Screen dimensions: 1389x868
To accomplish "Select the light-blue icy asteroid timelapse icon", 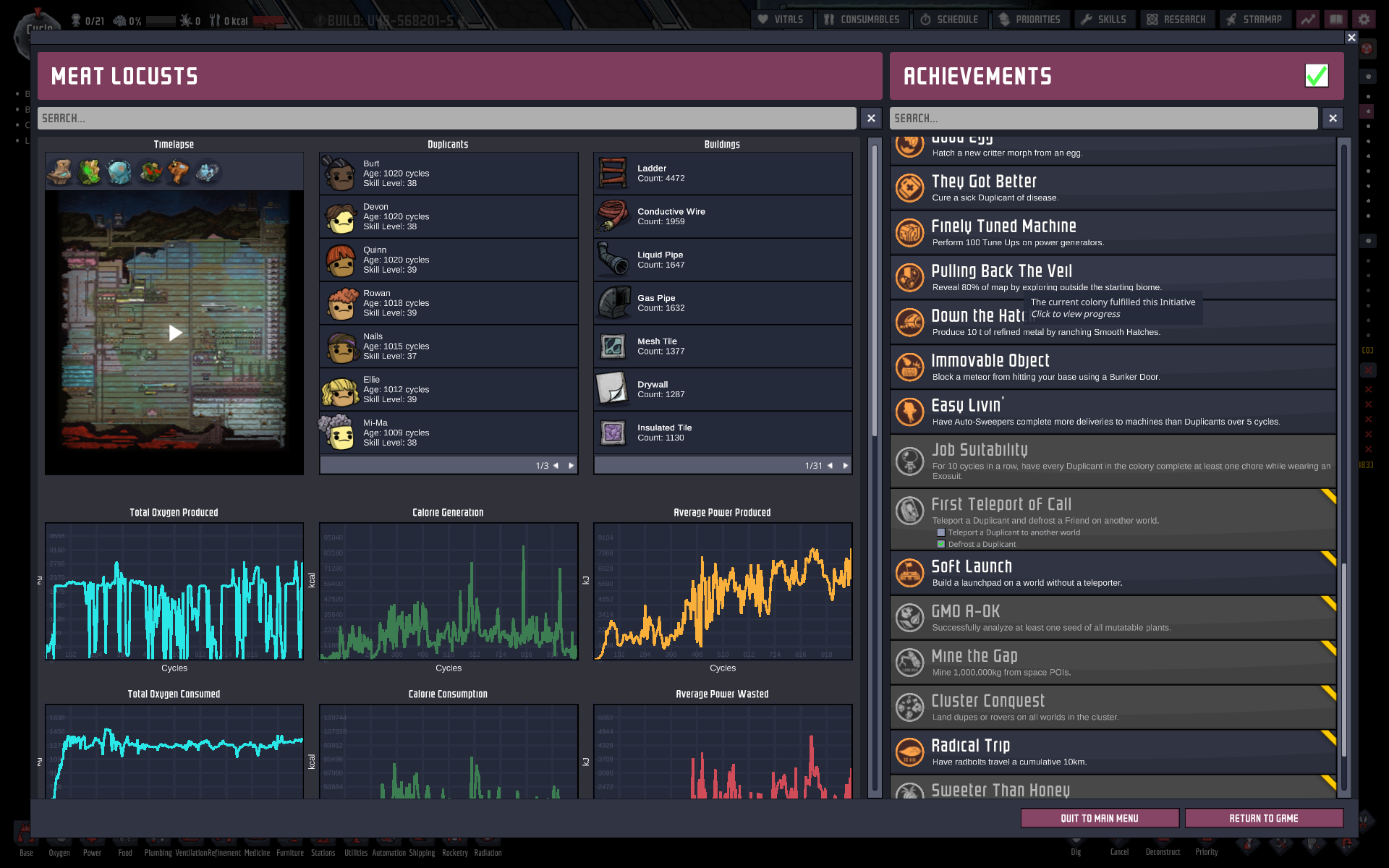I will 119,172.
